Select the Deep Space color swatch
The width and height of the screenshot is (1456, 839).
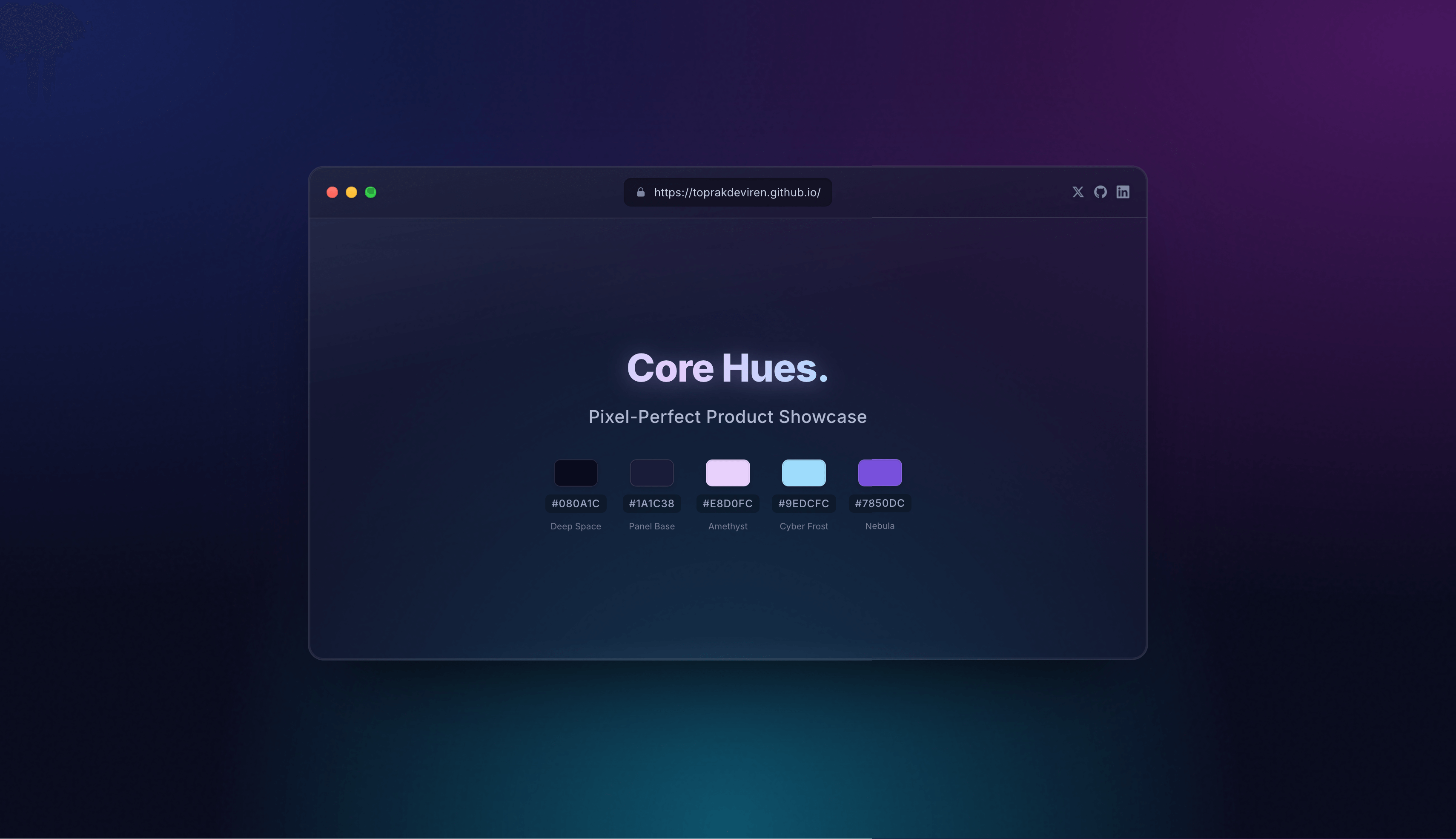575,472
